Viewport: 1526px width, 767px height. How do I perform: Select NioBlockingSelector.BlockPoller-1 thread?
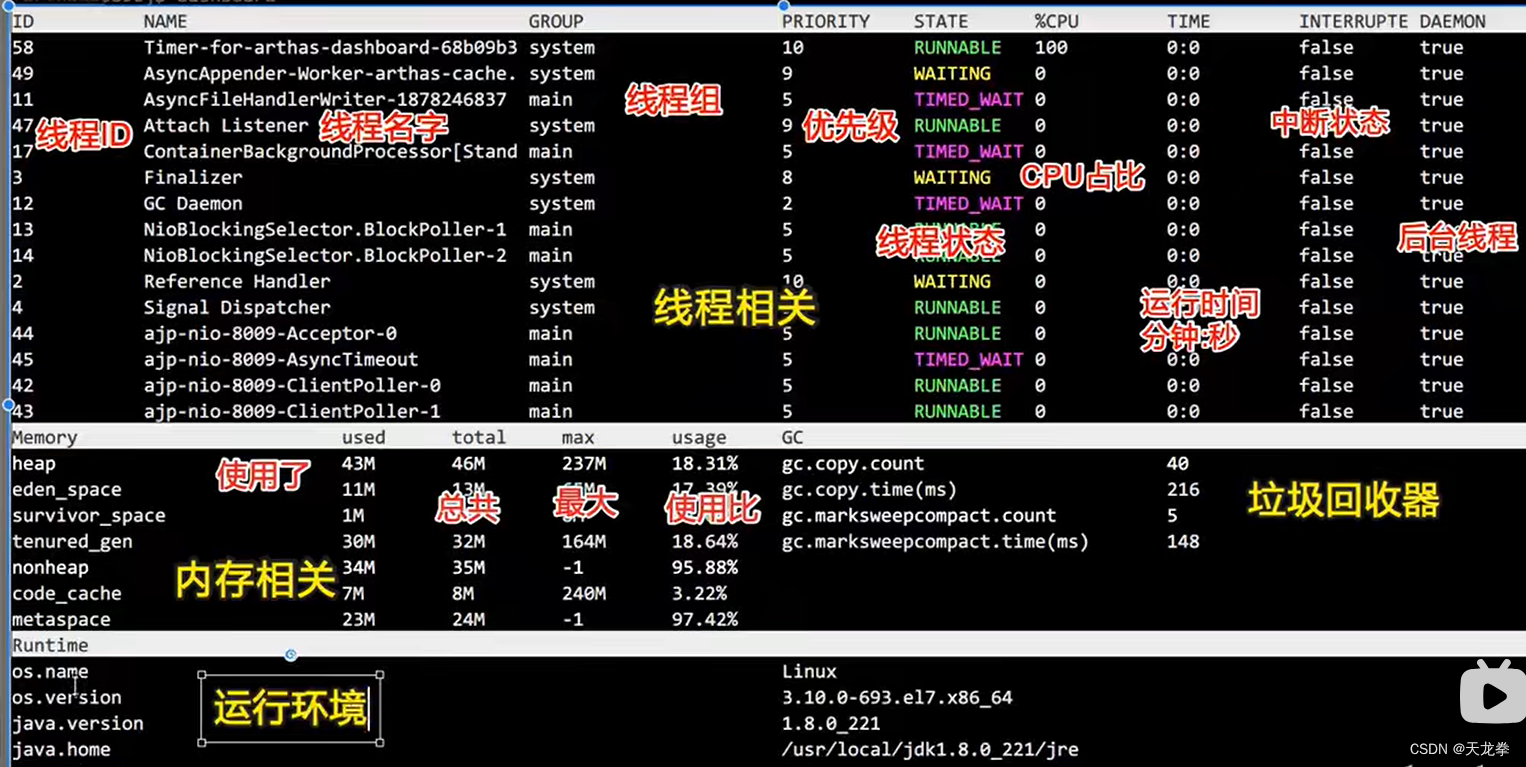(x=325, y=229)
